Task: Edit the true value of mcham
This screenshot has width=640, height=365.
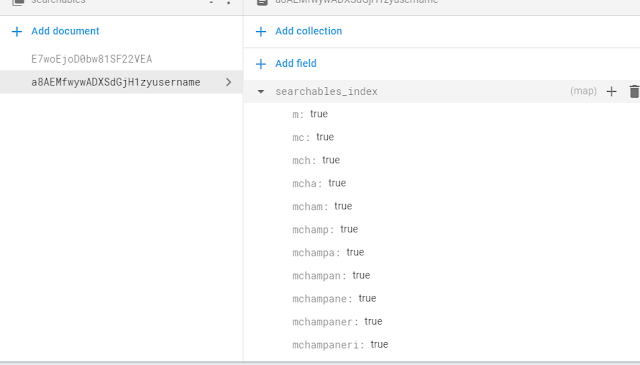Action: tap(343, 206)
